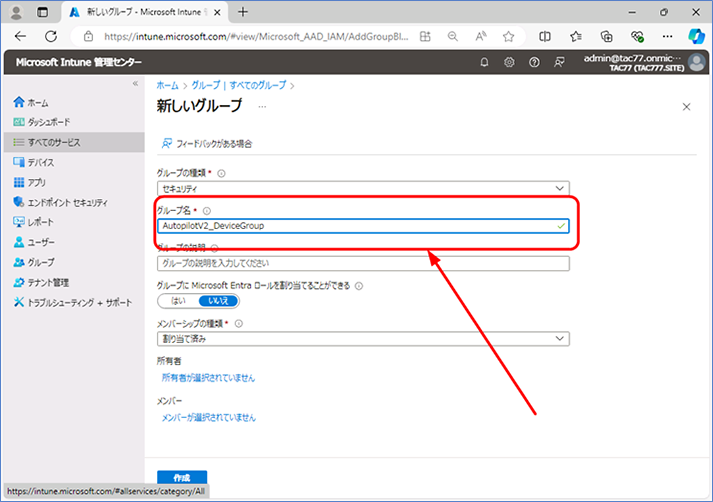Show info for グループの種類

click(x=221, y=173)
